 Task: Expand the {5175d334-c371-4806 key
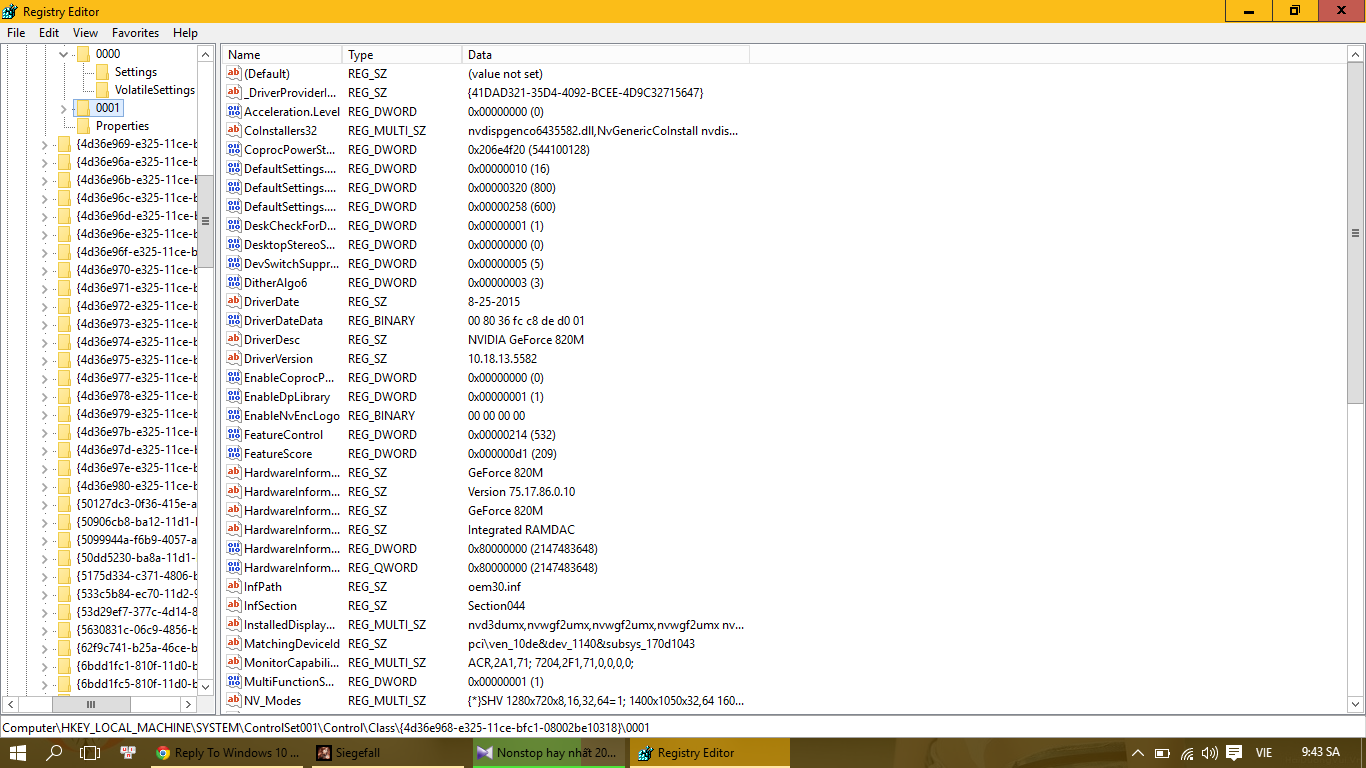coord(45,576)
